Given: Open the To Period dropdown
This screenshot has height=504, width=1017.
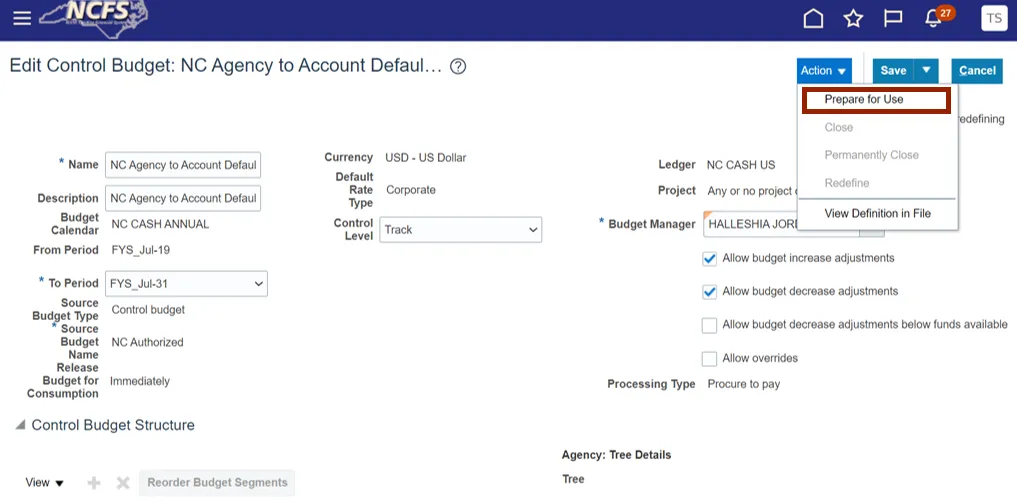Looking at the screenshot, I should pyautogui.click(x=186, y=284).
